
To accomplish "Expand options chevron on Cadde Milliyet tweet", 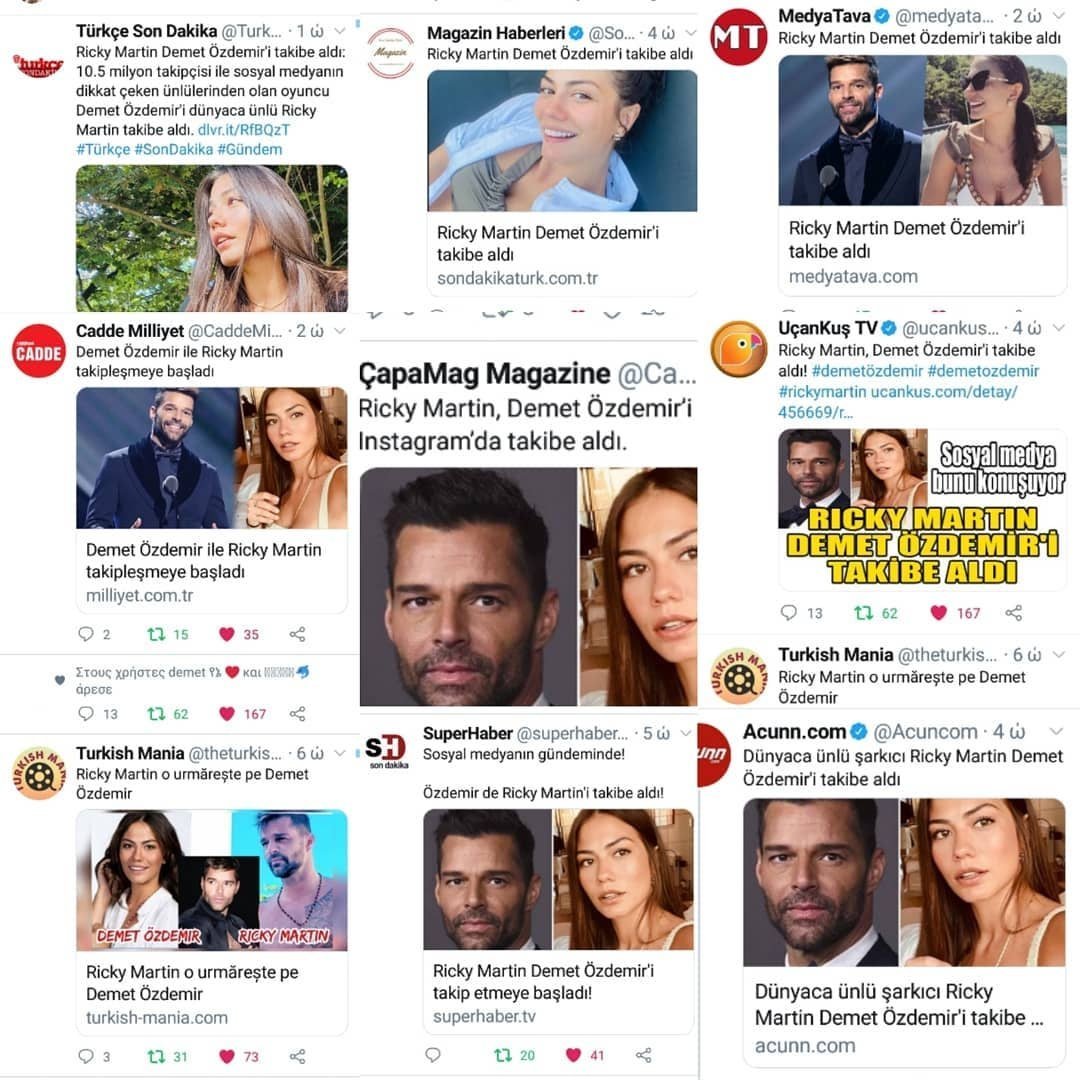I will click(340, 331).
